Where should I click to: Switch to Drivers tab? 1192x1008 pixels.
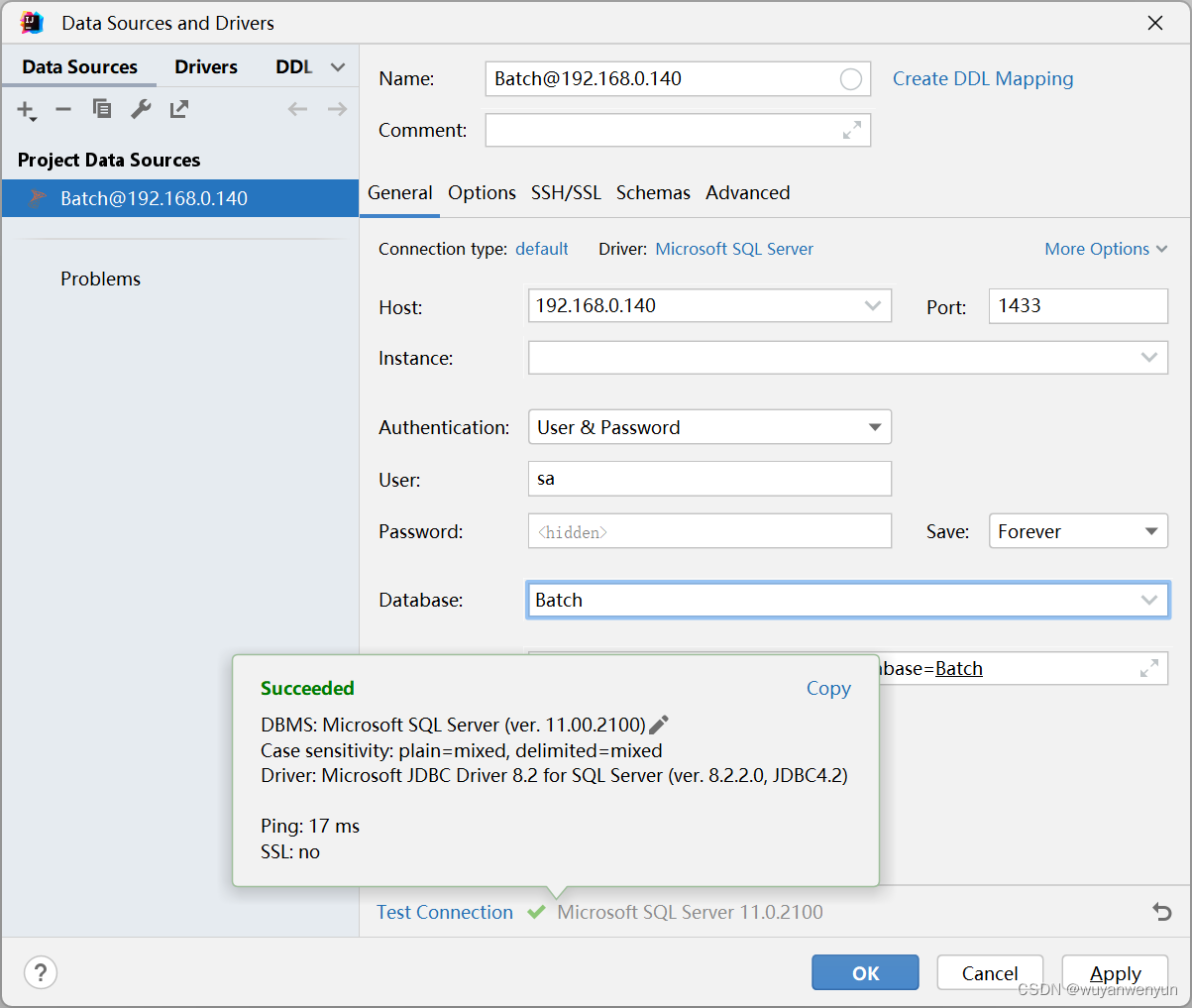pyautogui.click(x=206, y=66)
